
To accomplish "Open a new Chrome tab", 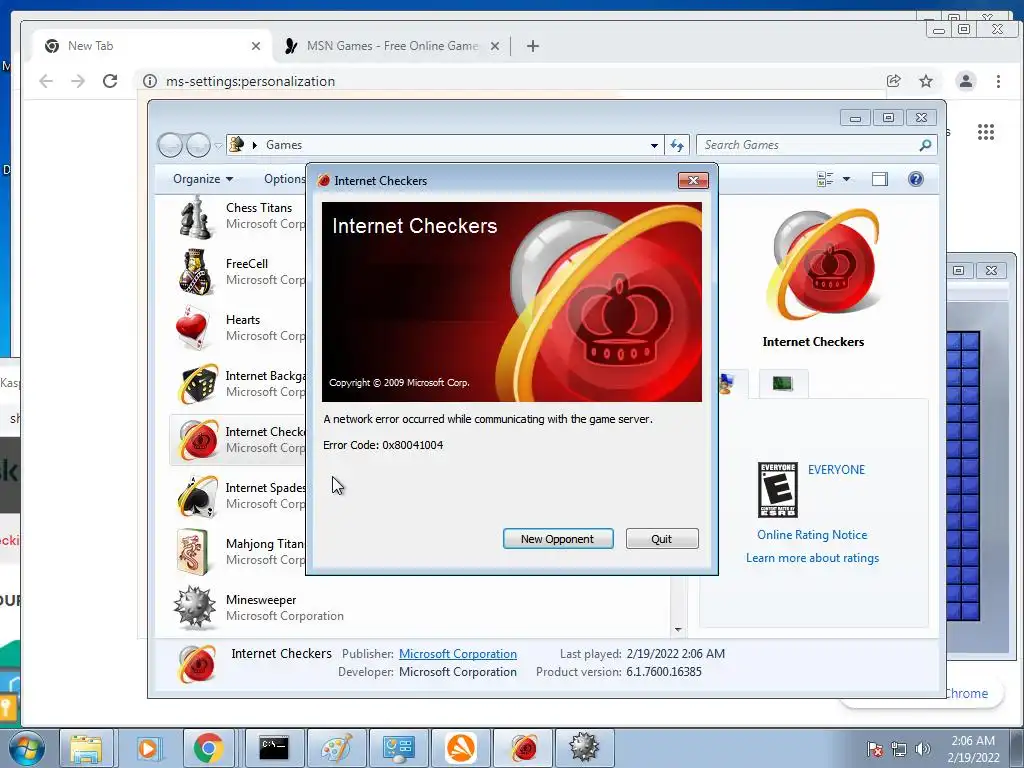I will click(x=533, y=46).
